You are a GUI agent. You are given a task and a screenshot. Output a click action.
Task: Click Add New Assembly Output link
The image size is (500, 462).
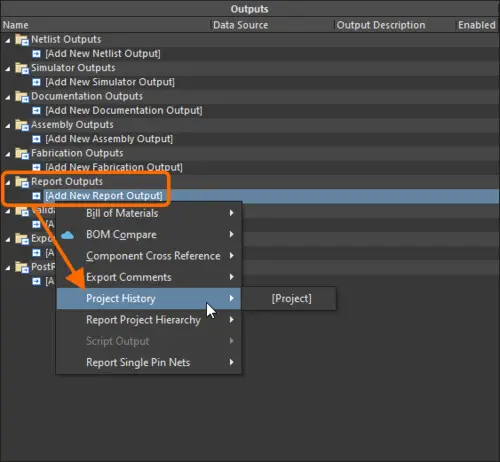click(x=109, y=139)
